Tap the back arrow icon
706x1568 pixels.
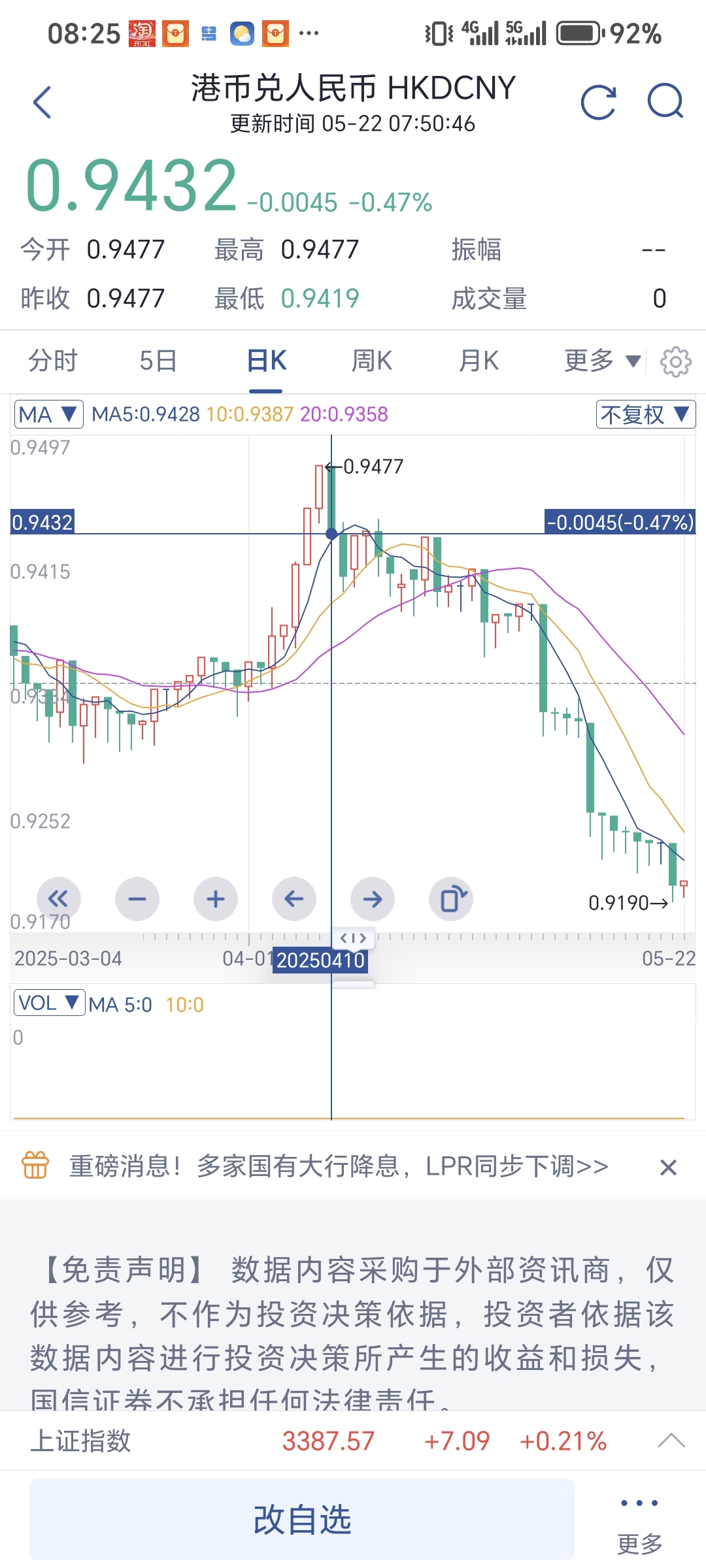point(42,102)
